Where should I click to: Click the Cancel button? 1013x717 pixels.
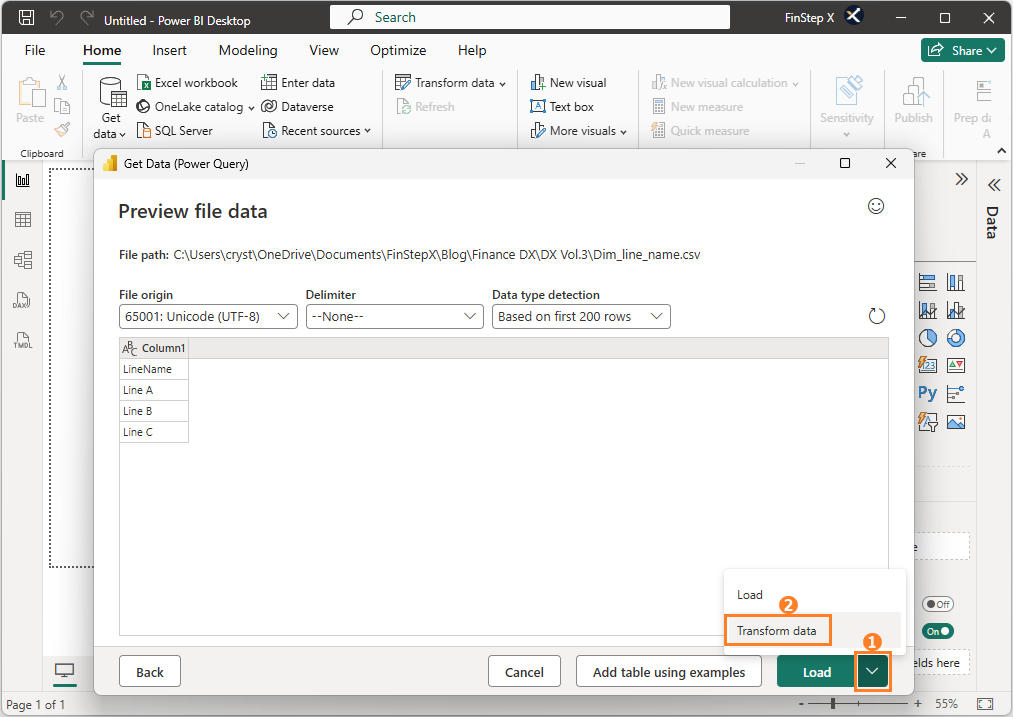pyautogui.click(x=524, y=672)
